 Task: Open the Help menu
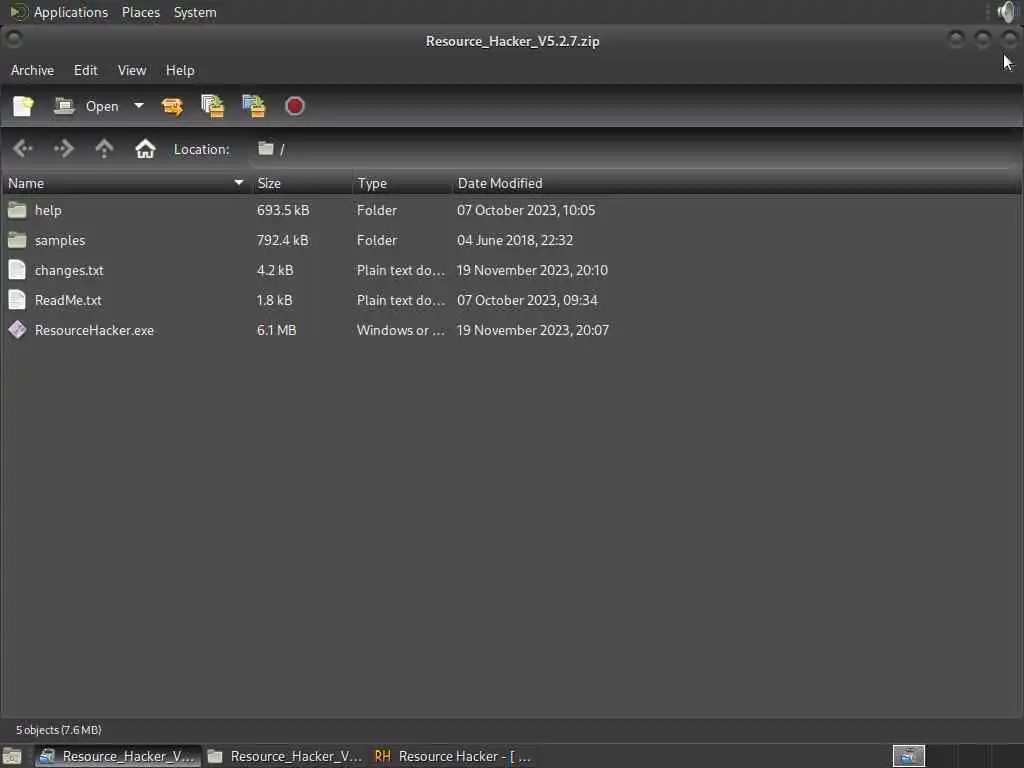click(x=180, y=70)
